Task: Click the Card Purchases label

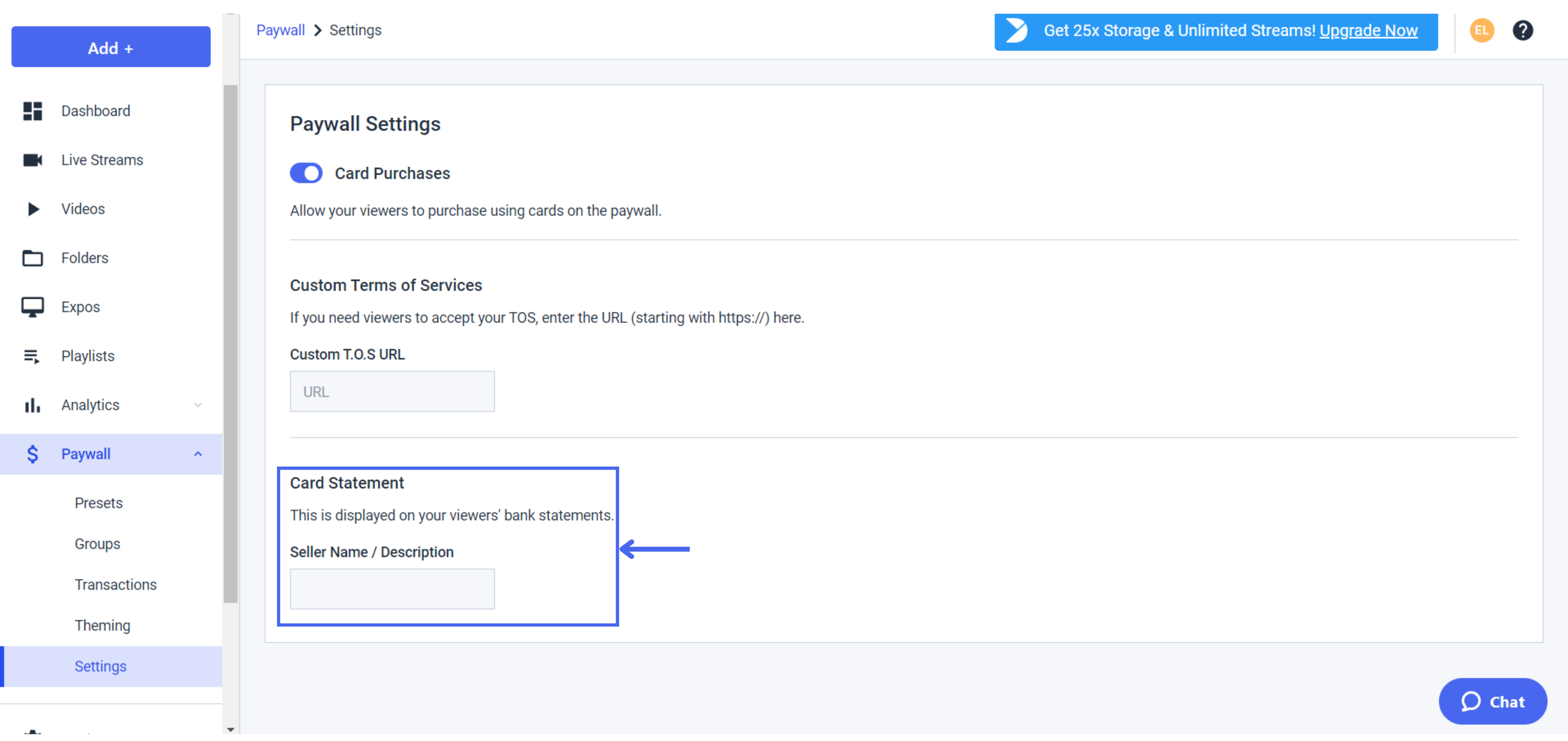Action: tap(393, 174)
